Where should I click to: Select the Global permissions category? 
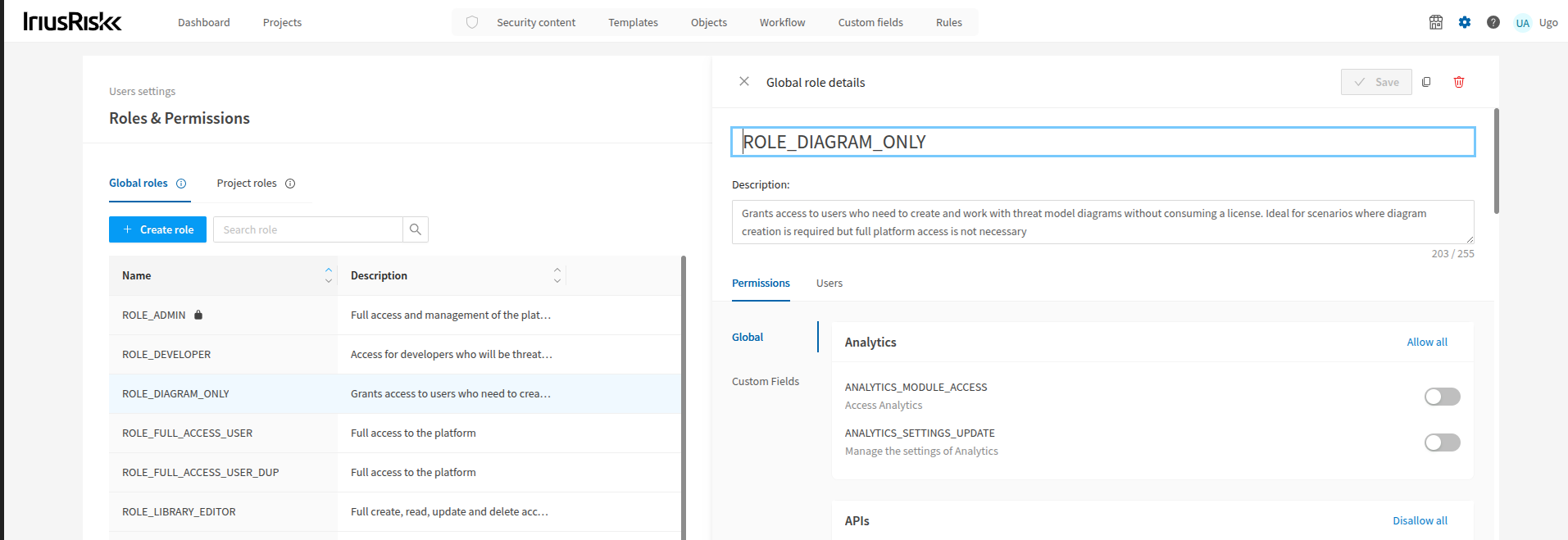pos(748,338)
